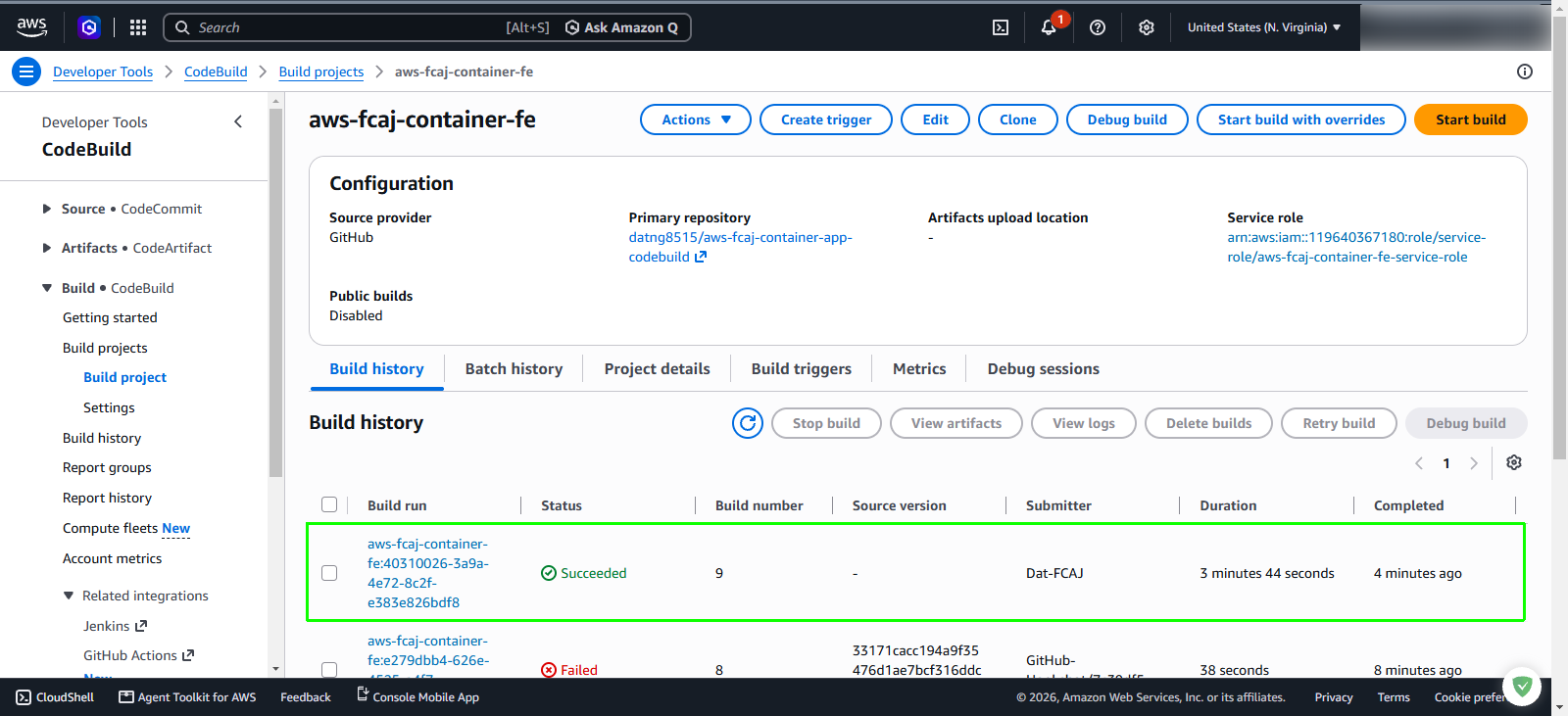This screenshot has height=716, width=1568.
Task: Open external link icon of primary repository
Action: coord(701,257)
